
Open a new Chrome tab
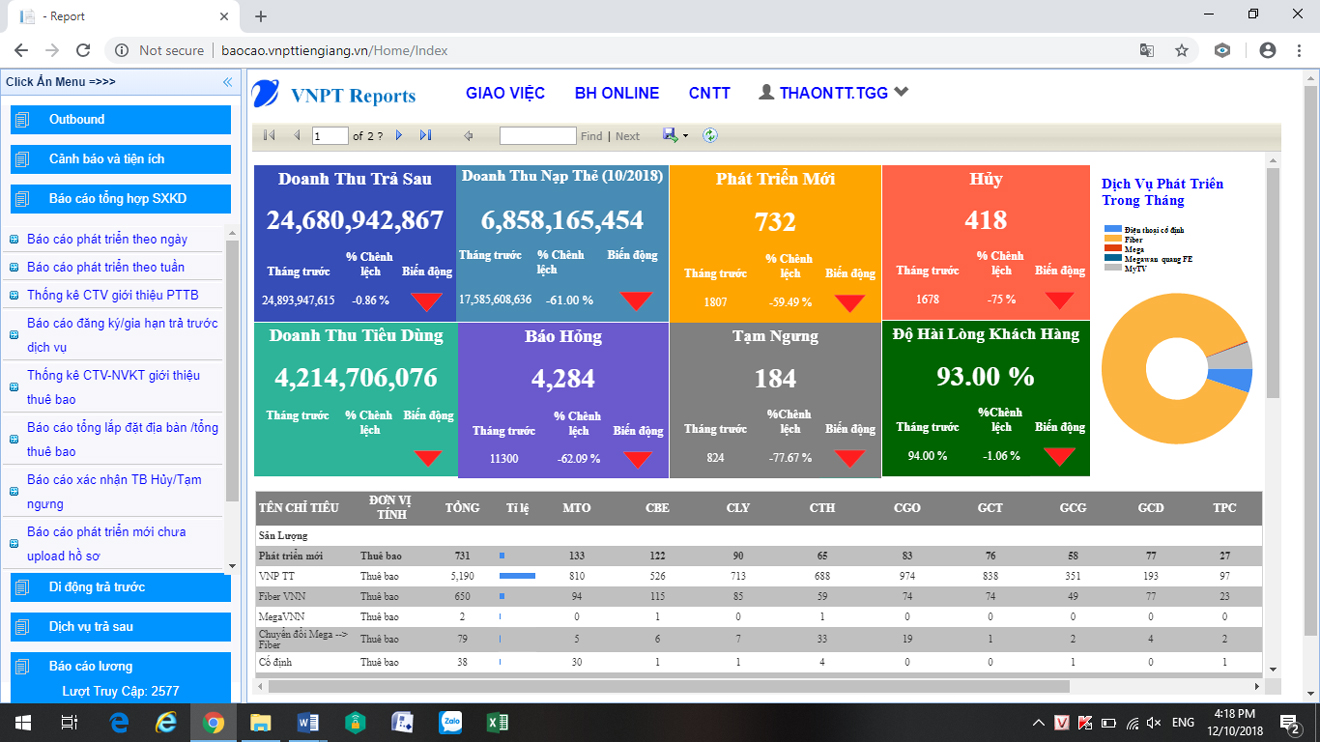pos(261,16)
